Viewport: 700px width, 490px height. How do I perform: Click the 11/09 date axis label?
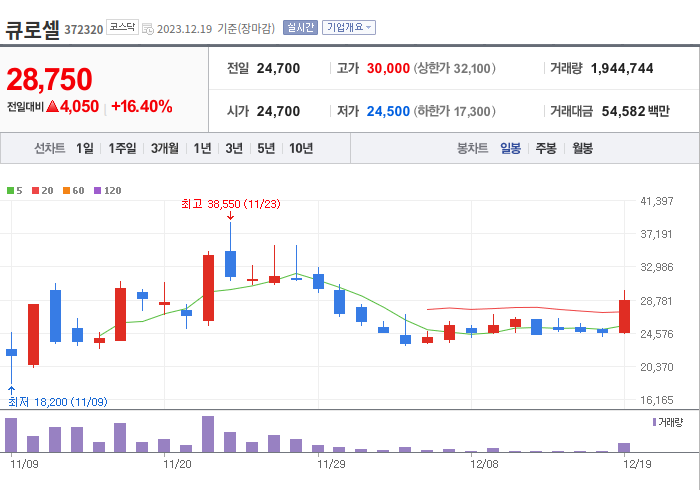[x=24, y=464]
